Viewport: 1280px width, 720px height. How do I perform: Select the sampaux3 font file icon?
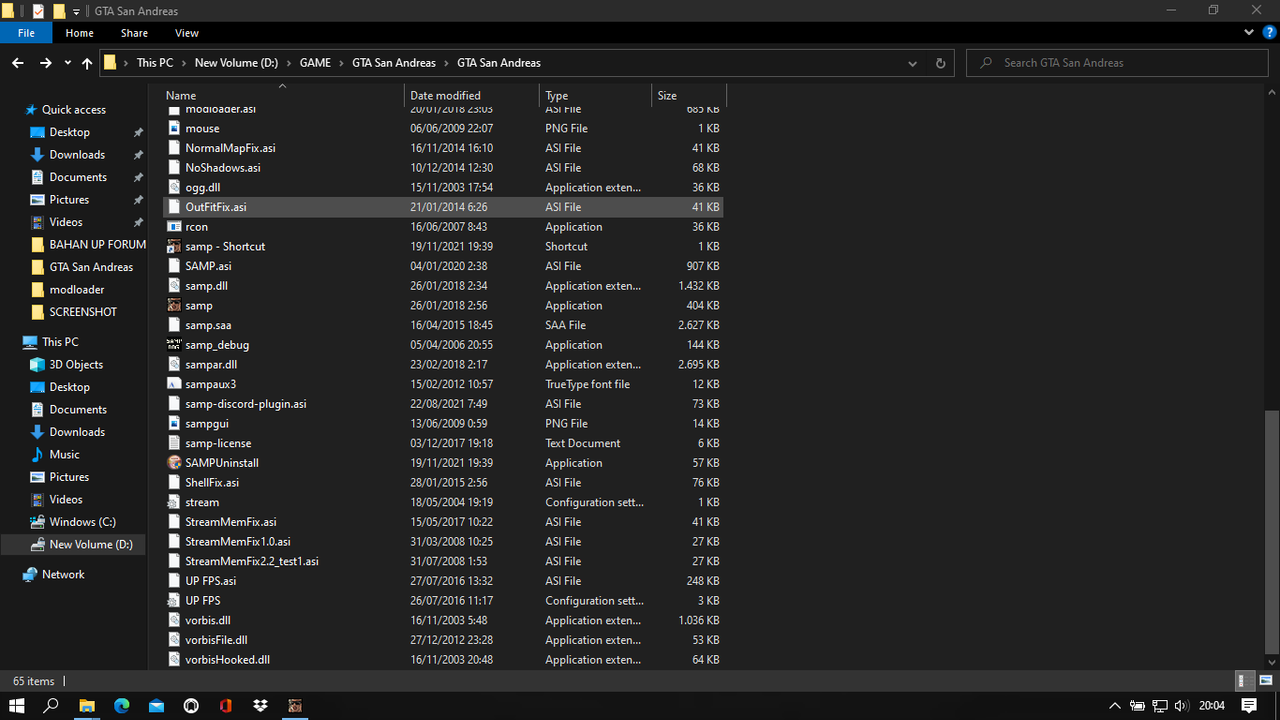coord(174,384)
